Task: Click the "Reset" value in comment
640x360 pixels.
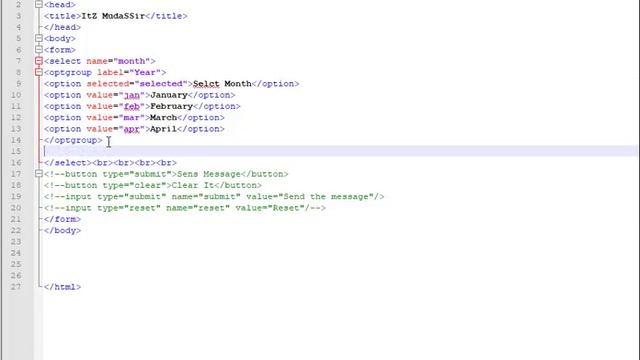Action: click(286, 208)
